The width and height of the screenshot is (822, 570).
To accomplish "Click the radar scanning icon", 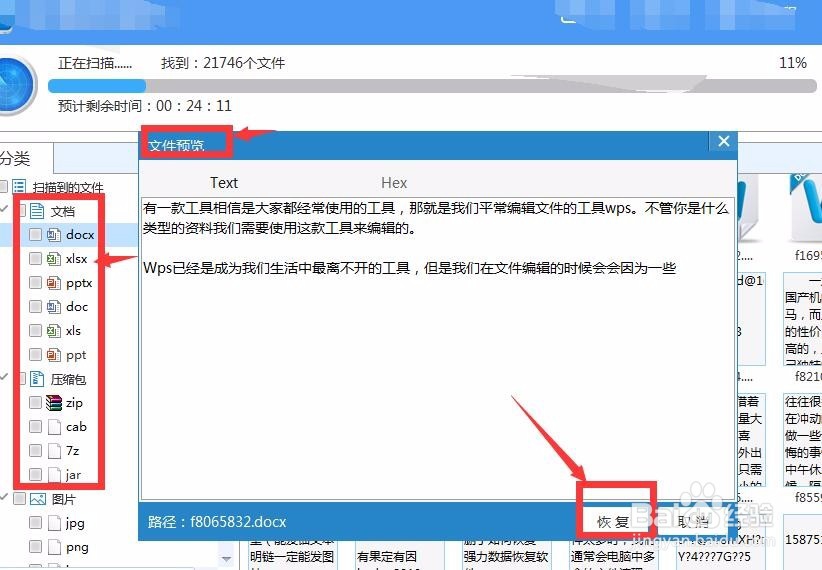I will coord(15,85).
